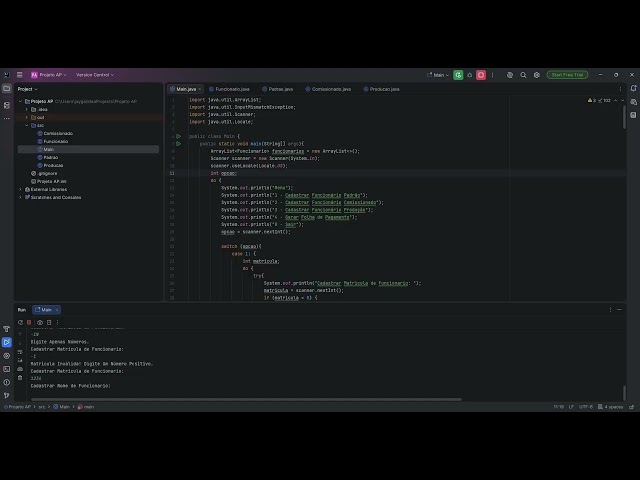Open the Problems tool window icon
This screenshot has width=640, height=480.
pyautogui.click(x=7, y=382)
